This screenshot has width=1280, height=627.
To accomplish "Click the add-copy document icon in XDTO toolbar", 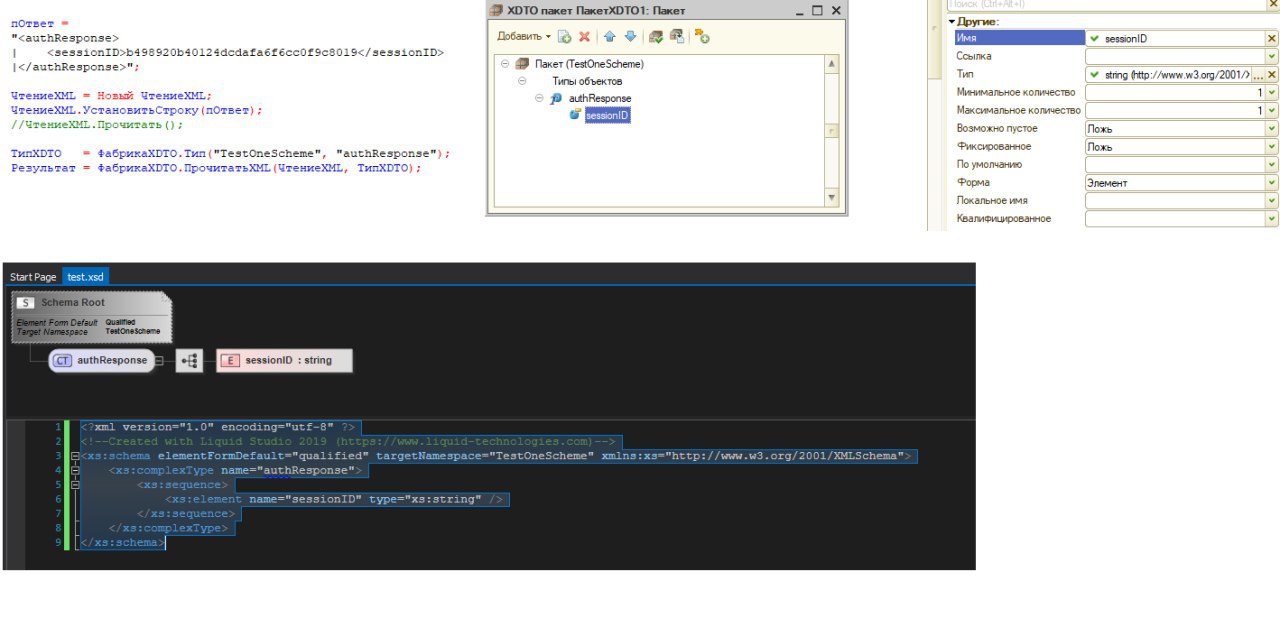I will point(564,37).
